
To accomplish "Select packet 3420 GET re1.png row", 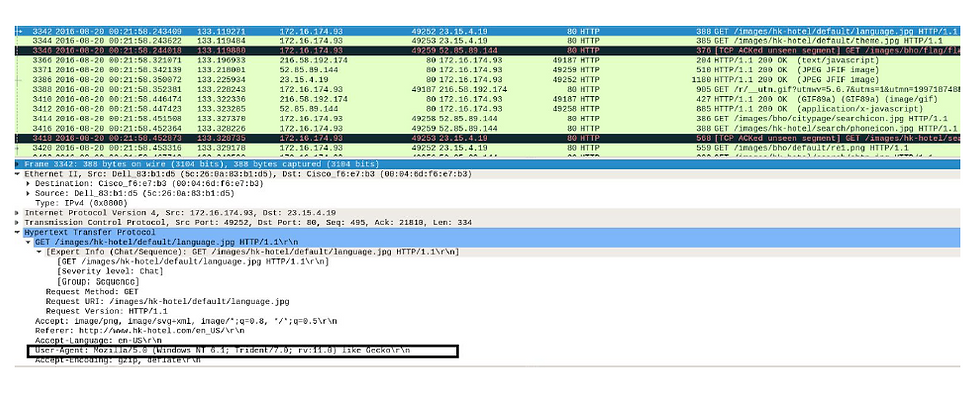I will pos(488,147).
